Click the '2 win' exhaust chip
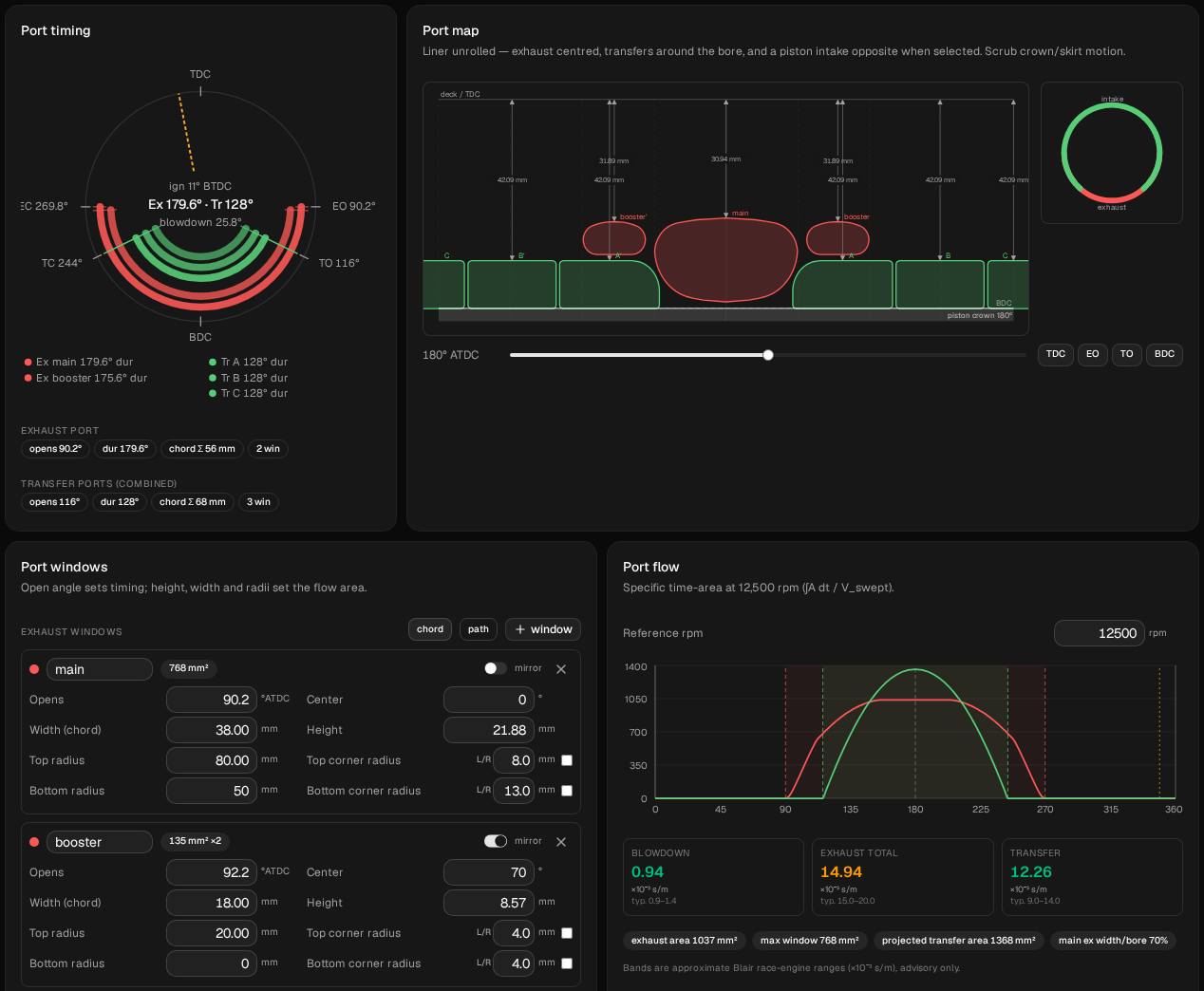 click(x=268, y=449)
